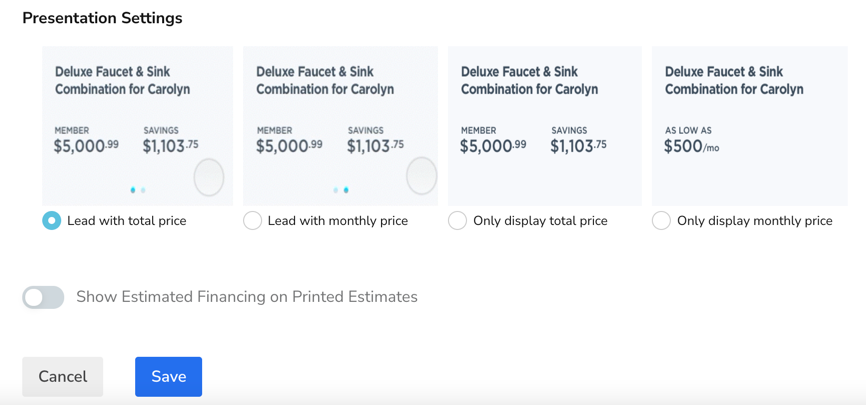
Task: Select 'Only display total price' radio button
Action: point(457,221)
